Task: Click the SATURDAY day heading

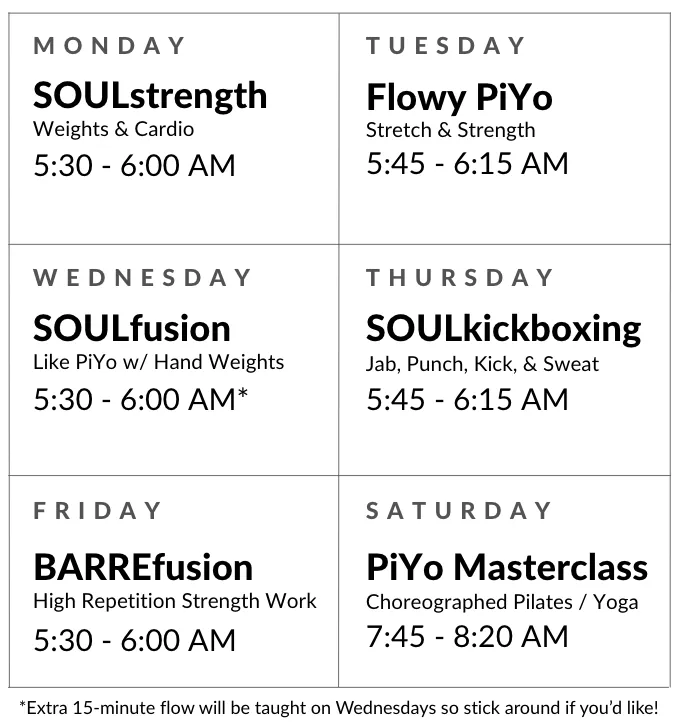Action: pos(458,511)
